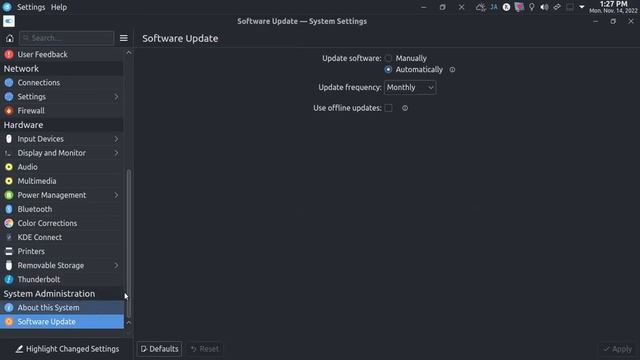Click Highlight Changed Settings button
Viewport: 640px width, 360px height.
pyautogui.click(x=67, y=349)
